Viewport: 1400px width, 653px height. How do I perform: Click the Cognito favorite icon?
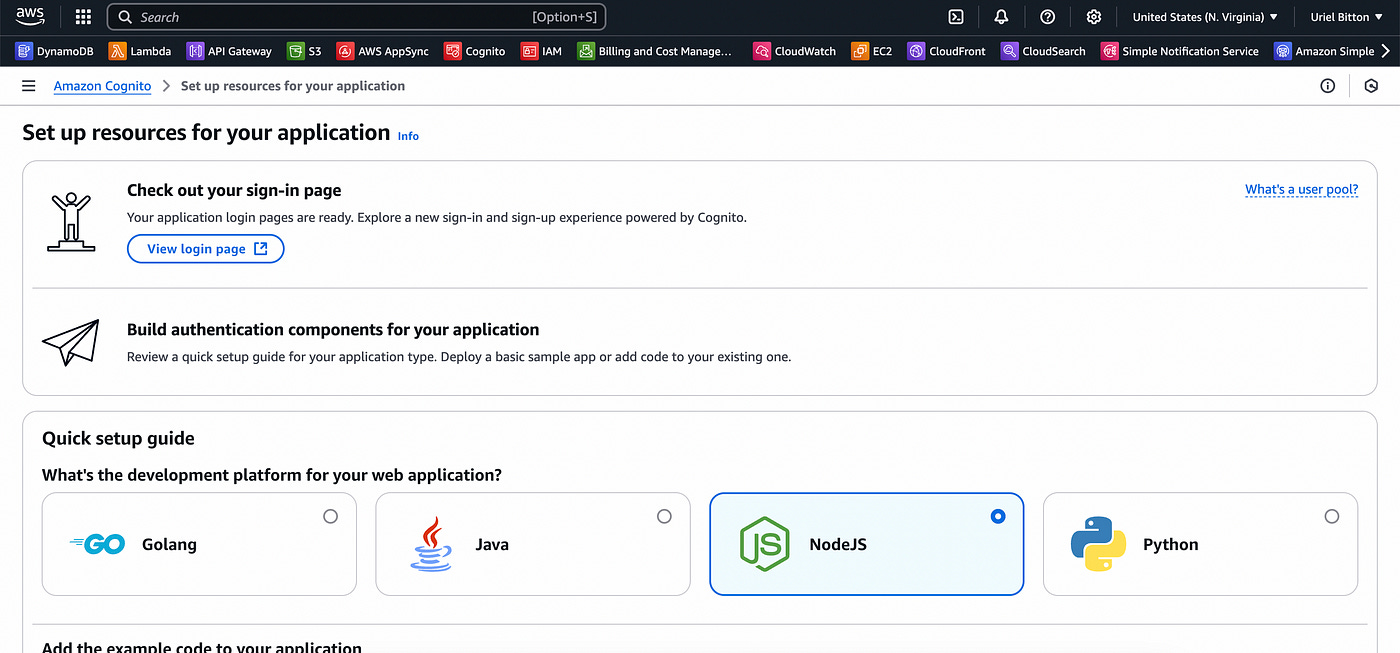pyautogui.click(x=453, y=51)
